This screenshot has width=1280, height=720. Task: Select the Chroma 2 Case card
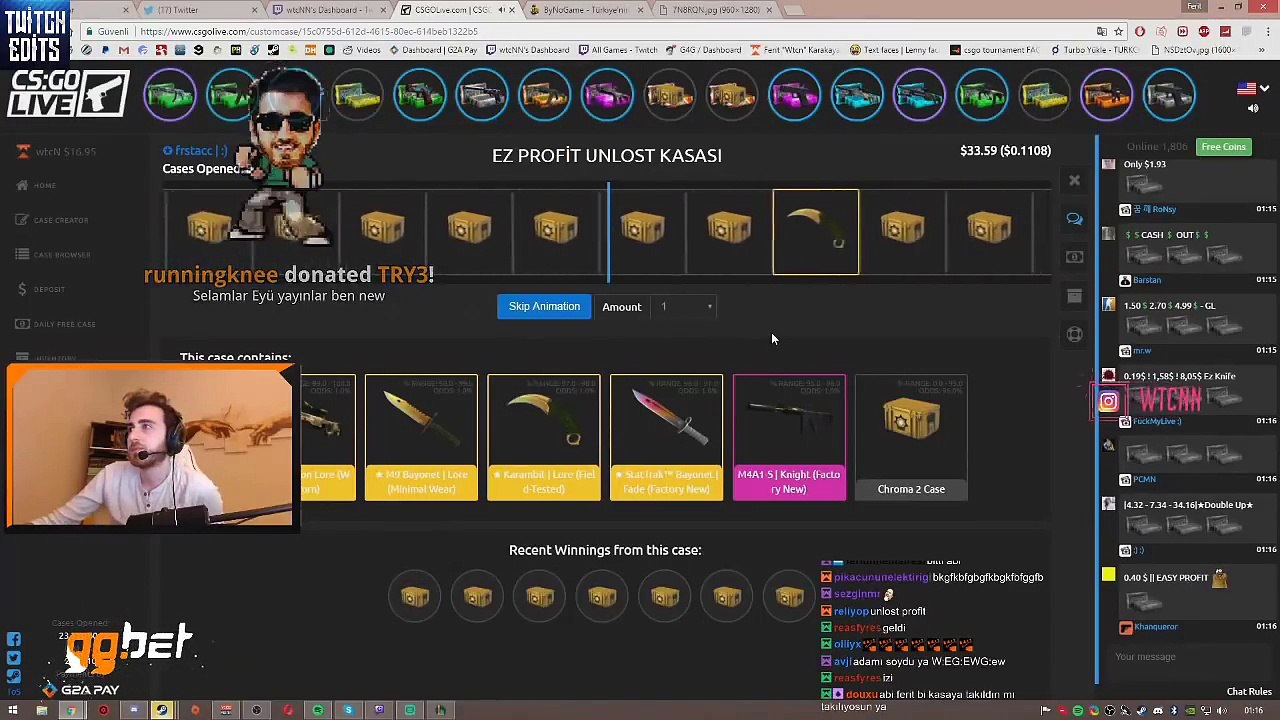911,437
